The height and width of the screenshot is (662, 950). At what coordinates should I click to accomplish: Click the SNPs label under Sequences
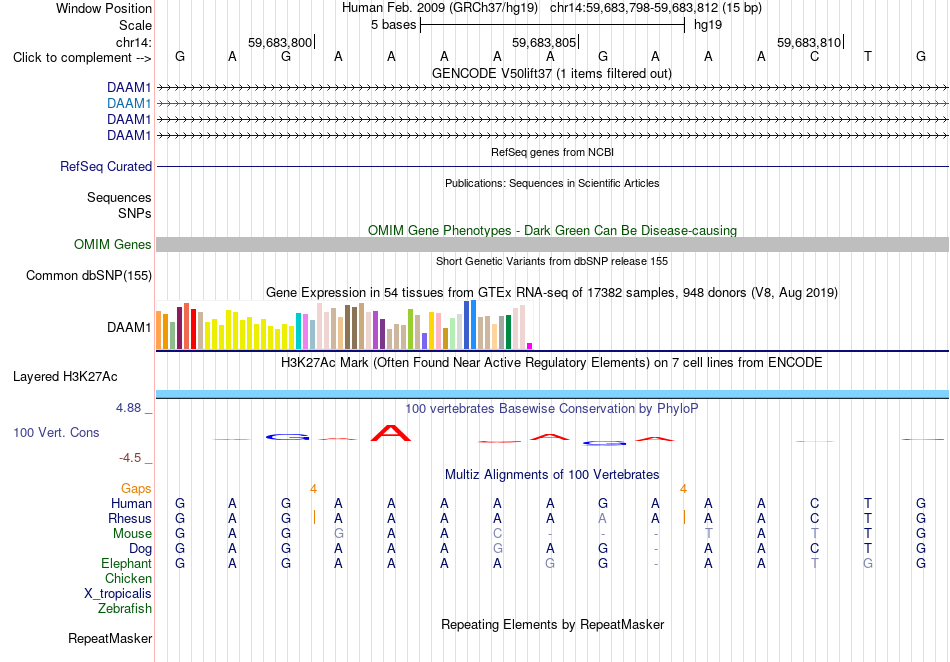point(135,213)
